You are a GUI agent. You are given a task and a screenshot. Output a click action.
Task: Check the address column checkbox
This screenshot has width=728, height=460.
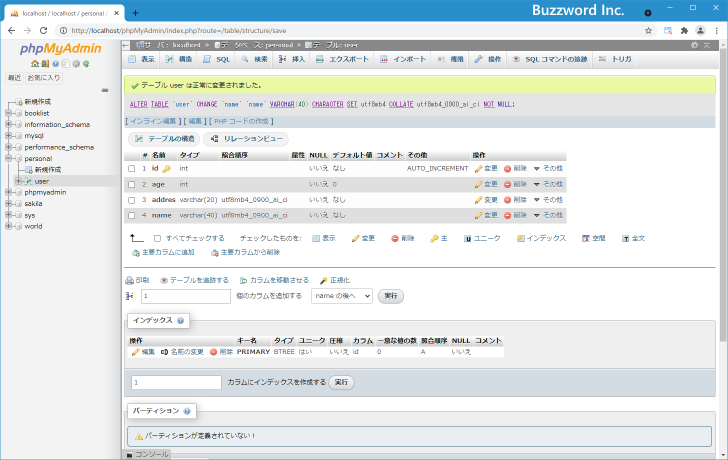tap(132, 200)
